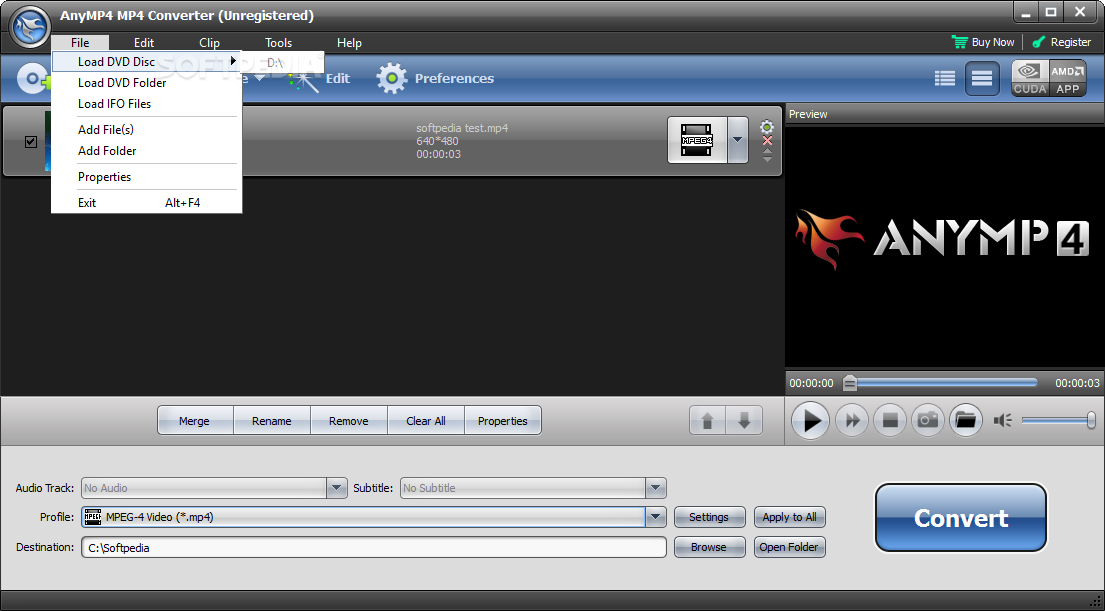Choose Load IFO Files menu entry
This screenshot has height=611, width=1105.
(147, 104)
